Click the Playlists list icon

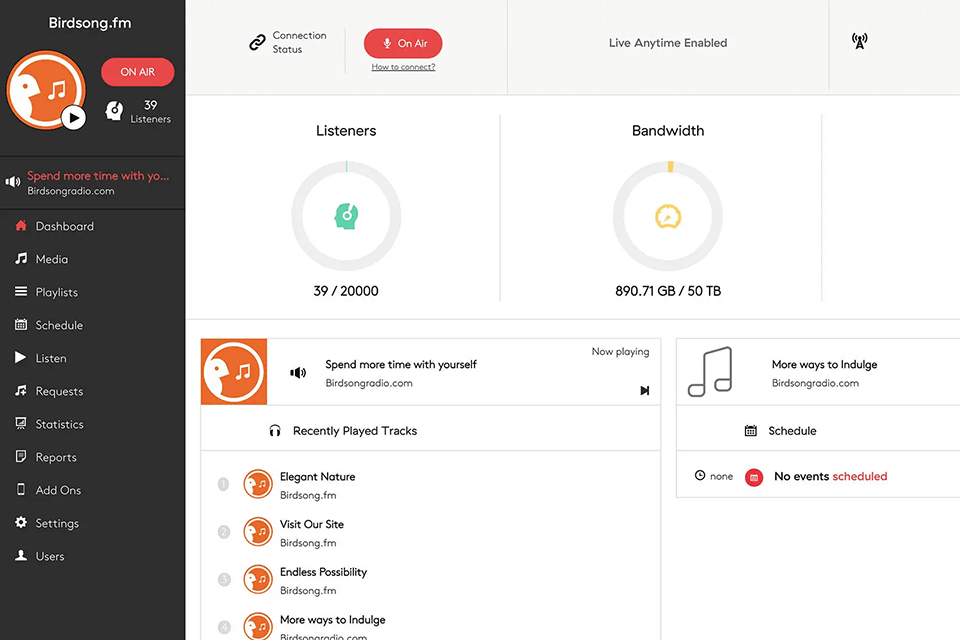click(21, 292)
